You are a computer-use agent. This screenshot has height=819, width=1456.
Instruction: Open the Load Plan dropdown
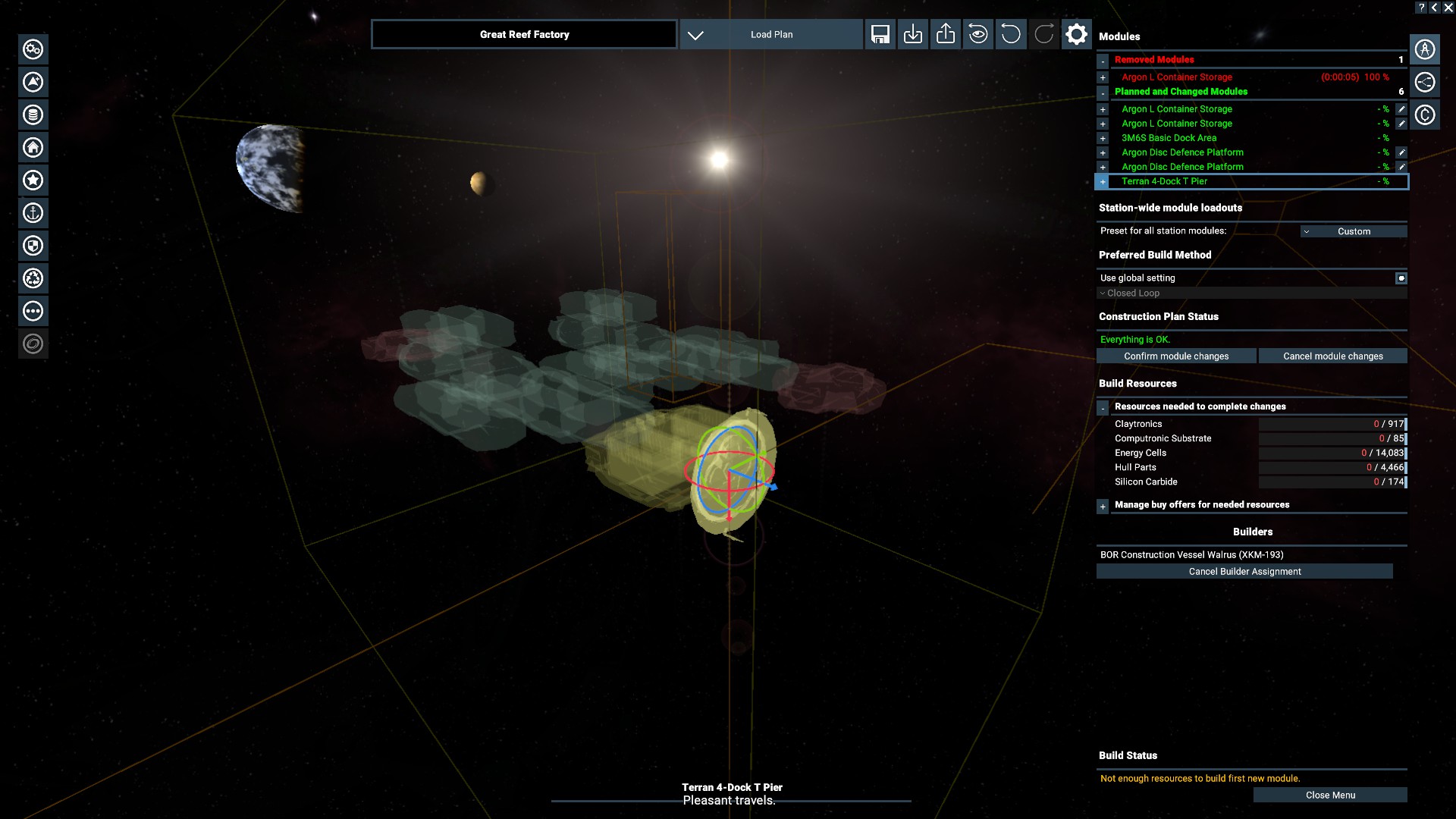(771, 34)
